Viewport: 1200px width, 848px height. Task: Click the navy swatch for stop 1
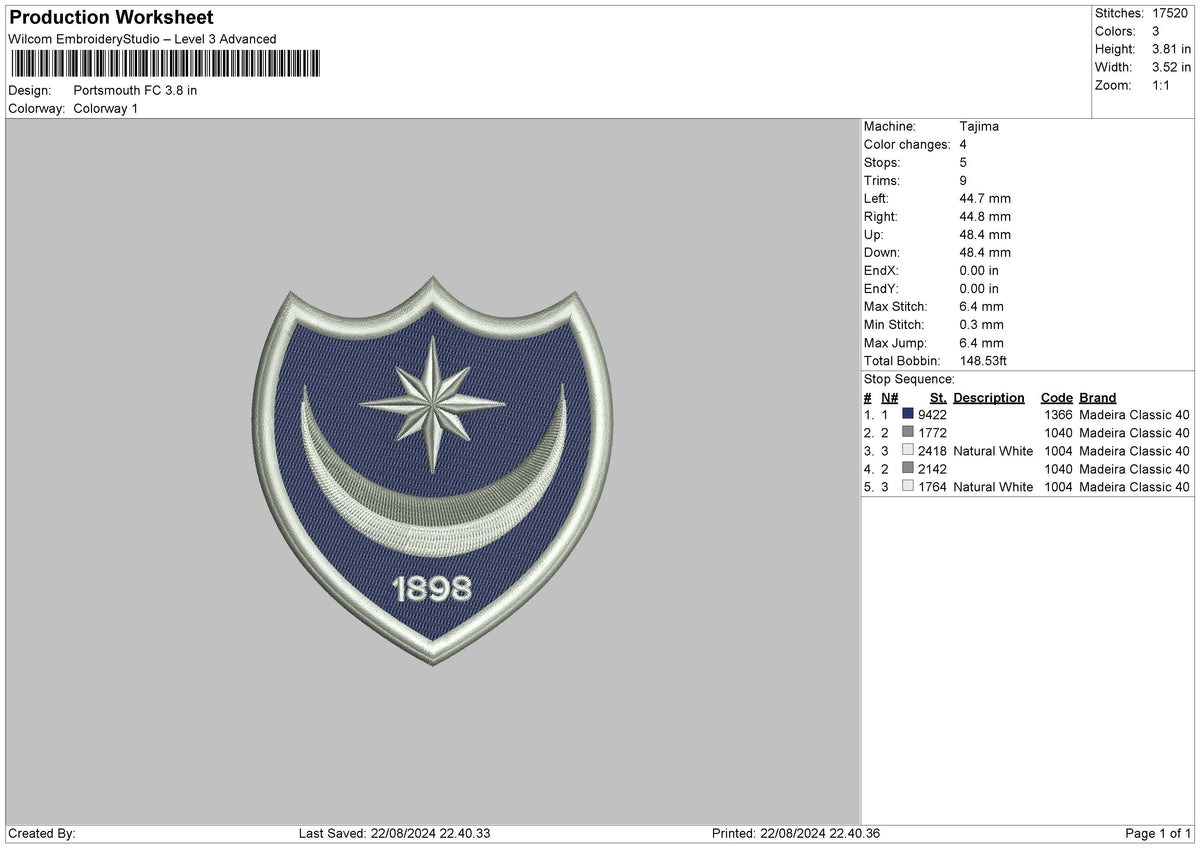908,414
